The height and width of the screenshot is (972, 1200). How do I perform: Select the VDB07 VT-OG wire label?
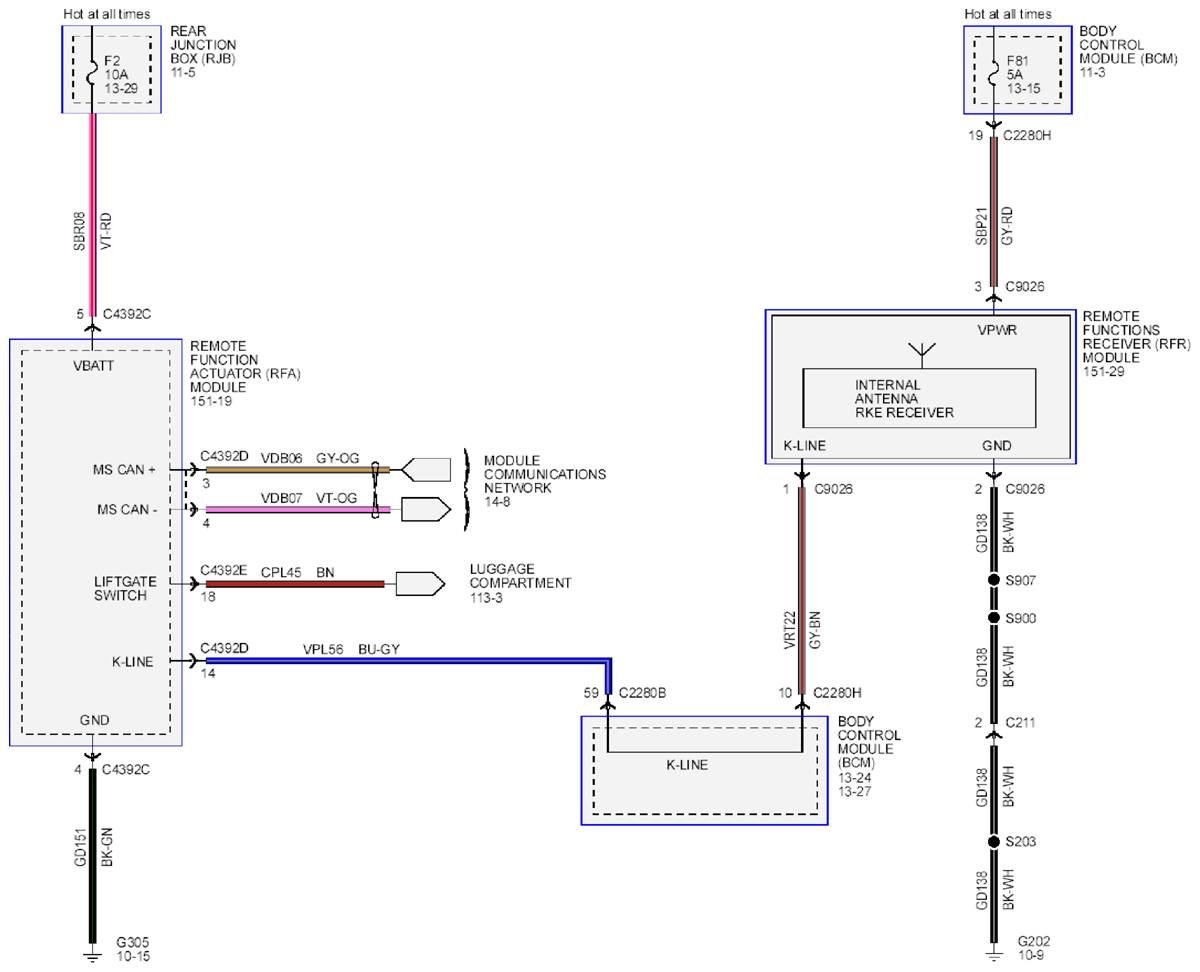pos(310,497)
